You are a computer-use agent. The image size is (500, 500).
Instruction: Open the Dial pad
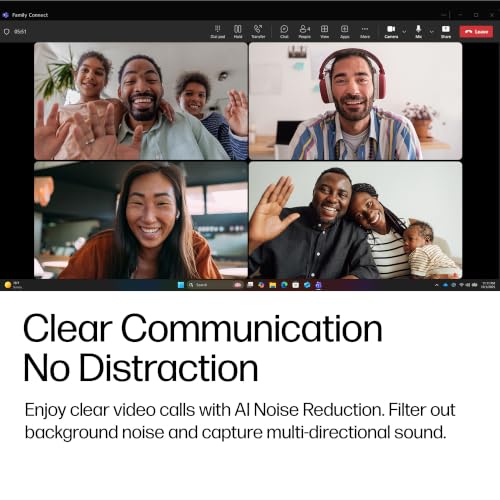click(218, 32)
